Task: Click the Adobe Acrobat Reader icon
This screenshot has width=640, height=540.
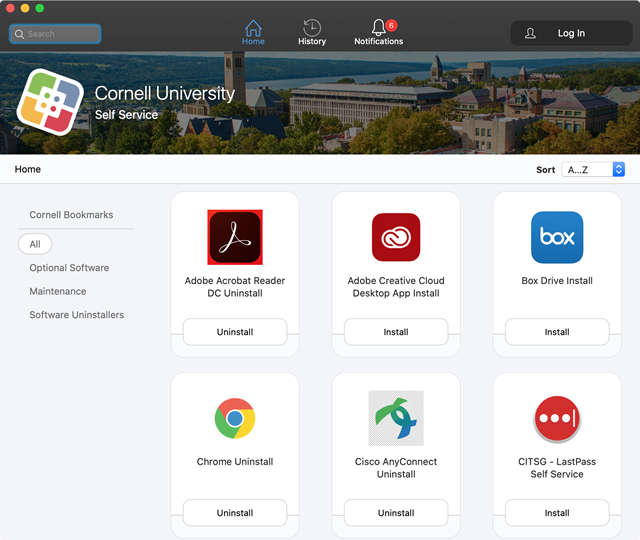Action: pyautogui.click(x=235, y=237)
